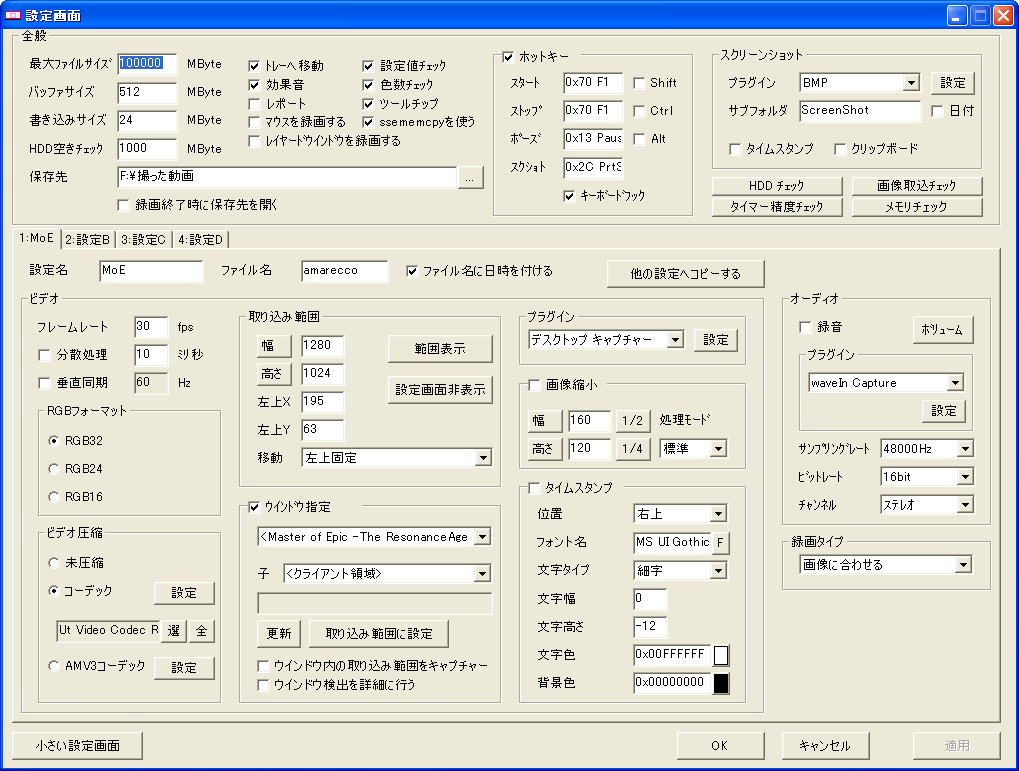Click codec 設定 button beside コーデック
This screenshot has height=771, width=1019.
184,593
